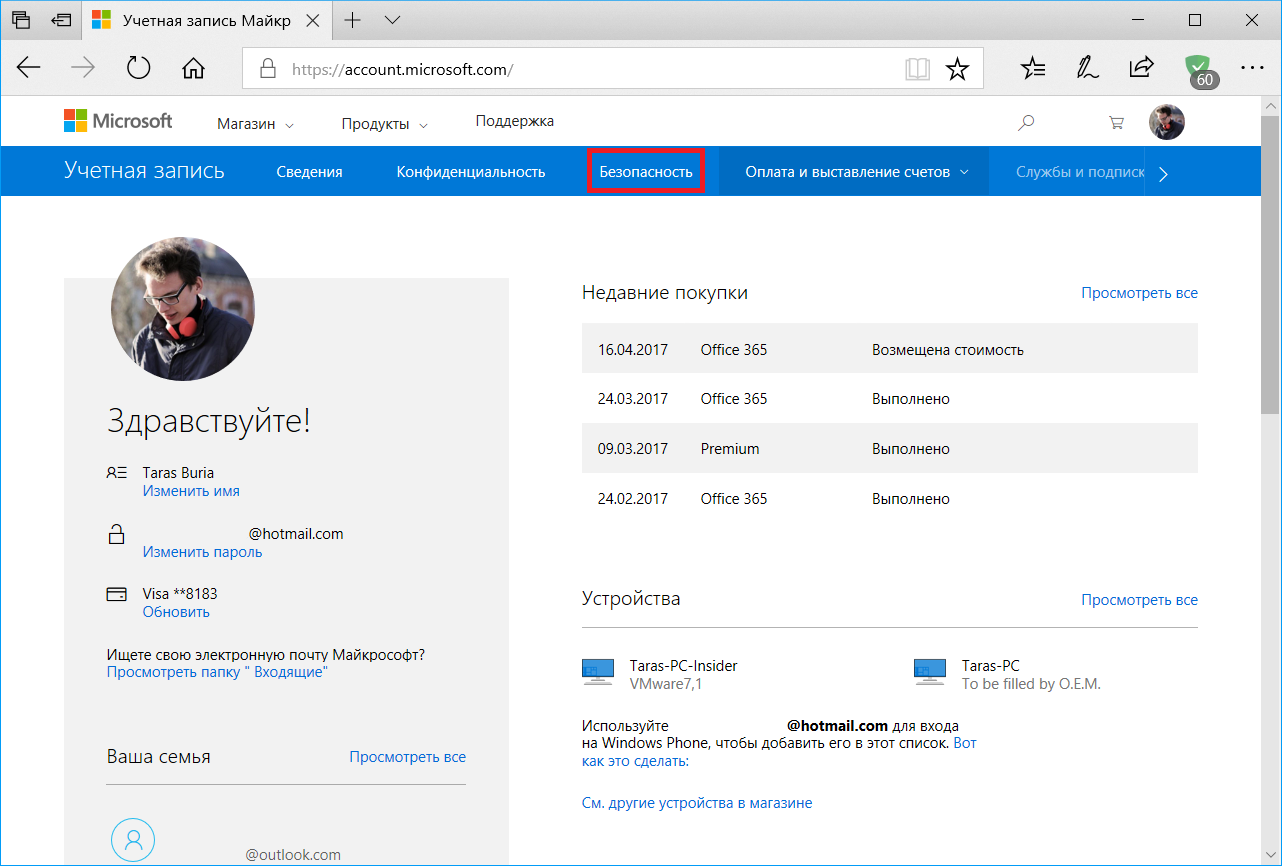
Task: Open the Edge more options menu
Action: tap(1252, 68)
